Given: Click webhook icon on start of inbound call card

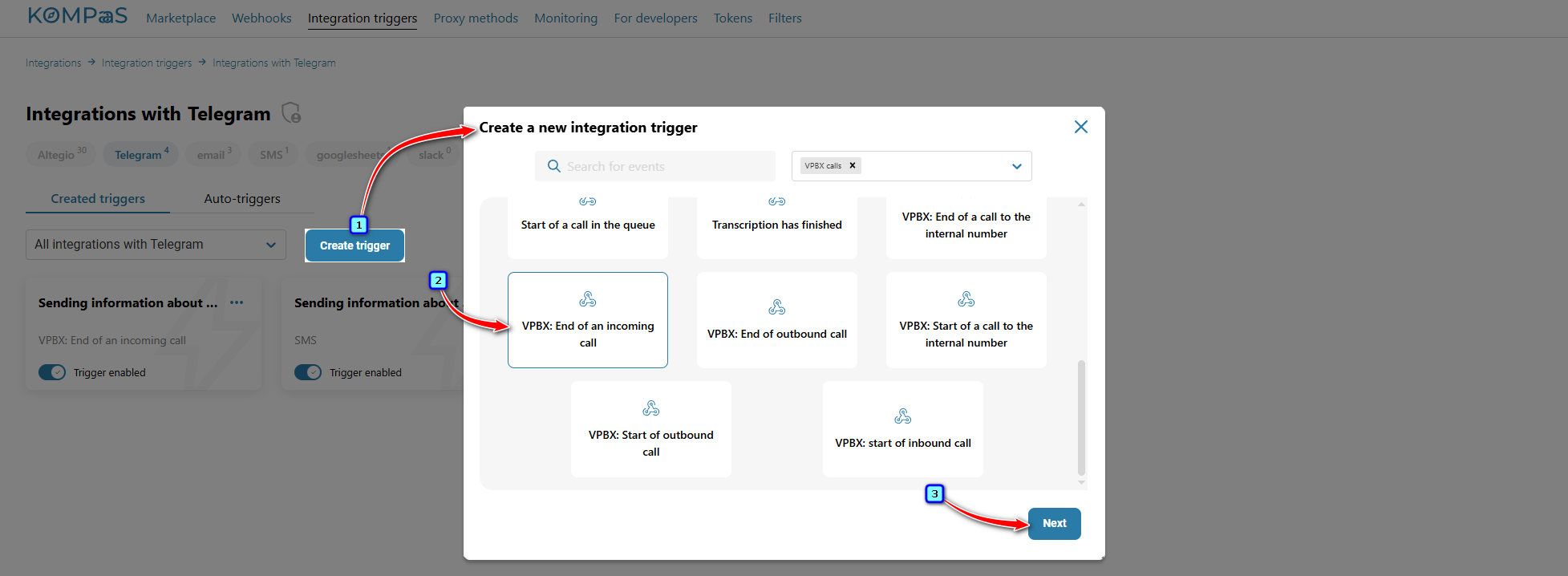Looking at the screenshot, I should [903, 416].
